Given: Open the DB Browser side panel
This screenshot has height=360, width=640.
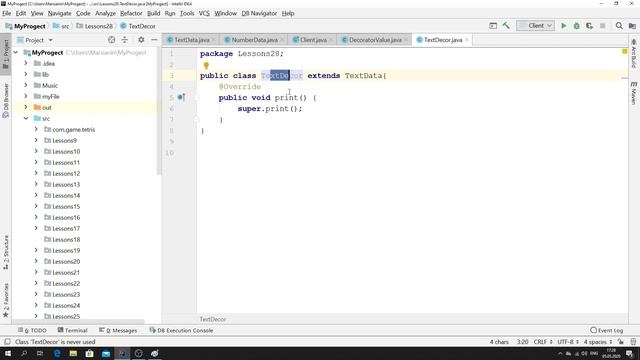Looking at the screenshot, I should pos(6,100).
